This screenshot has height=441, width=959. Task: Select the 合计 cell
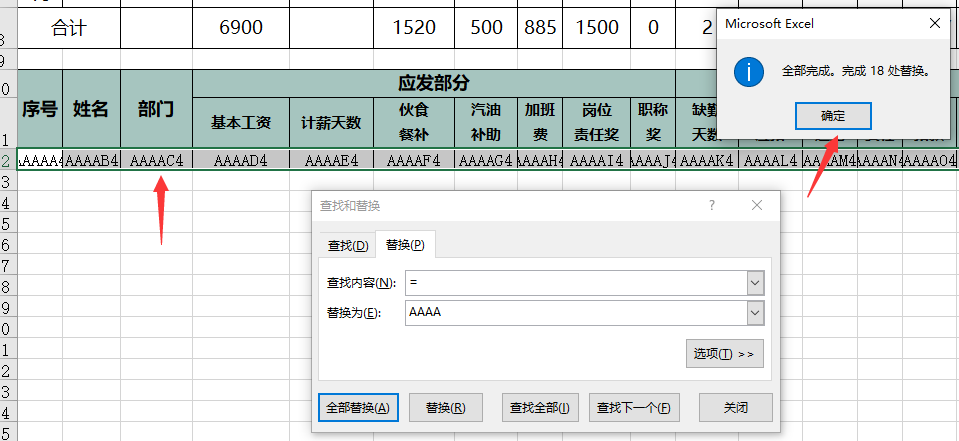coord(69,28)
